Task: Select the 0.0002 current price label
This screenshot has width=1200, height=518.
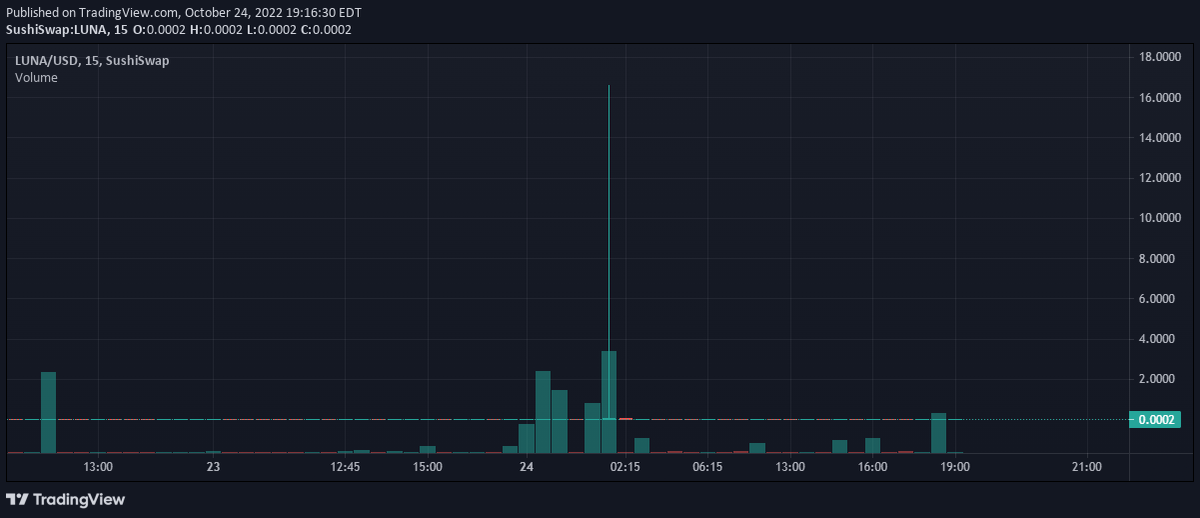Action: (x=1154, y=420)
